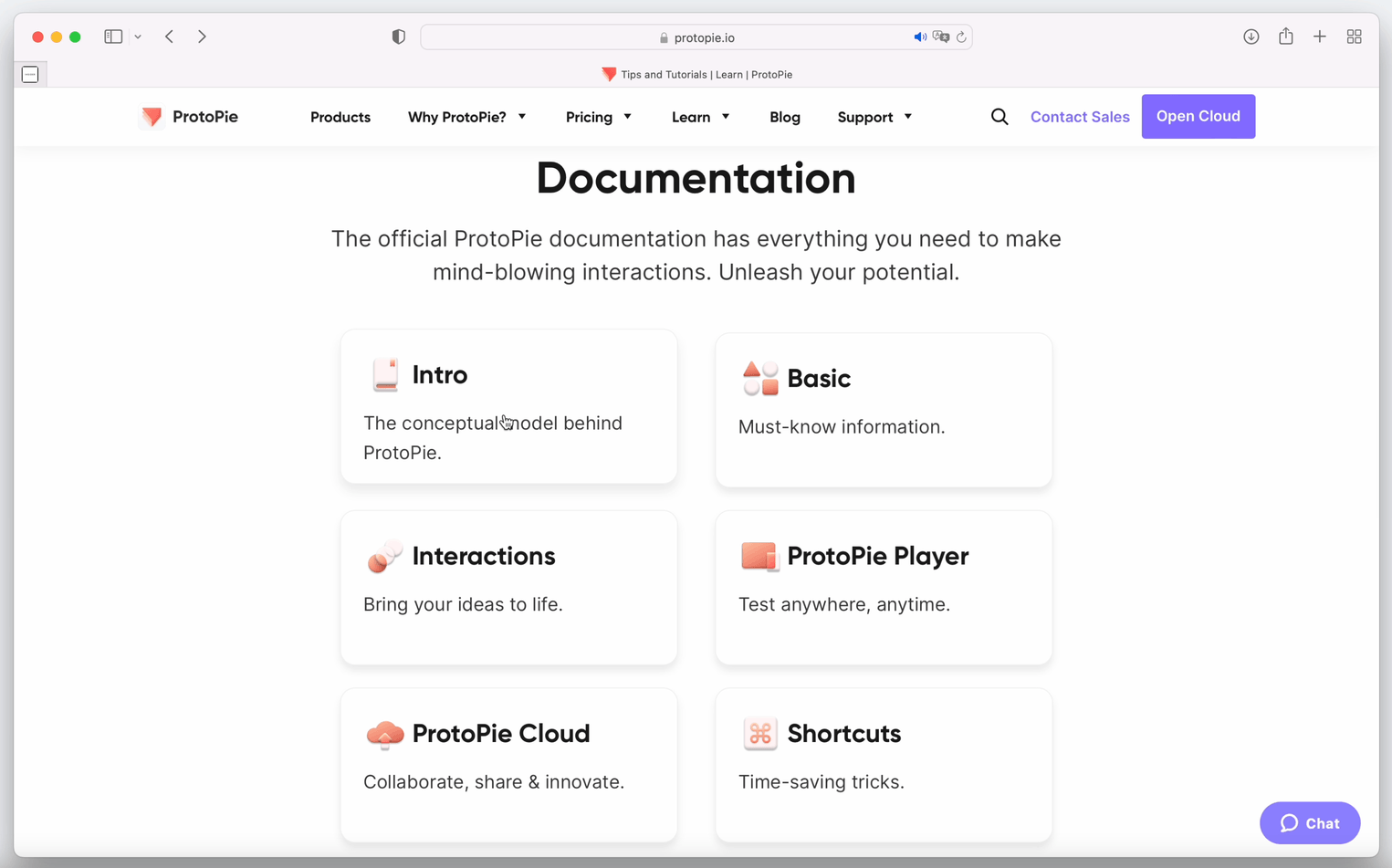The height and width of the screenshot is (868, 1392).
Task: Open the Shortcuts card title
Action: pyautogui.click(x=844, y=734)
